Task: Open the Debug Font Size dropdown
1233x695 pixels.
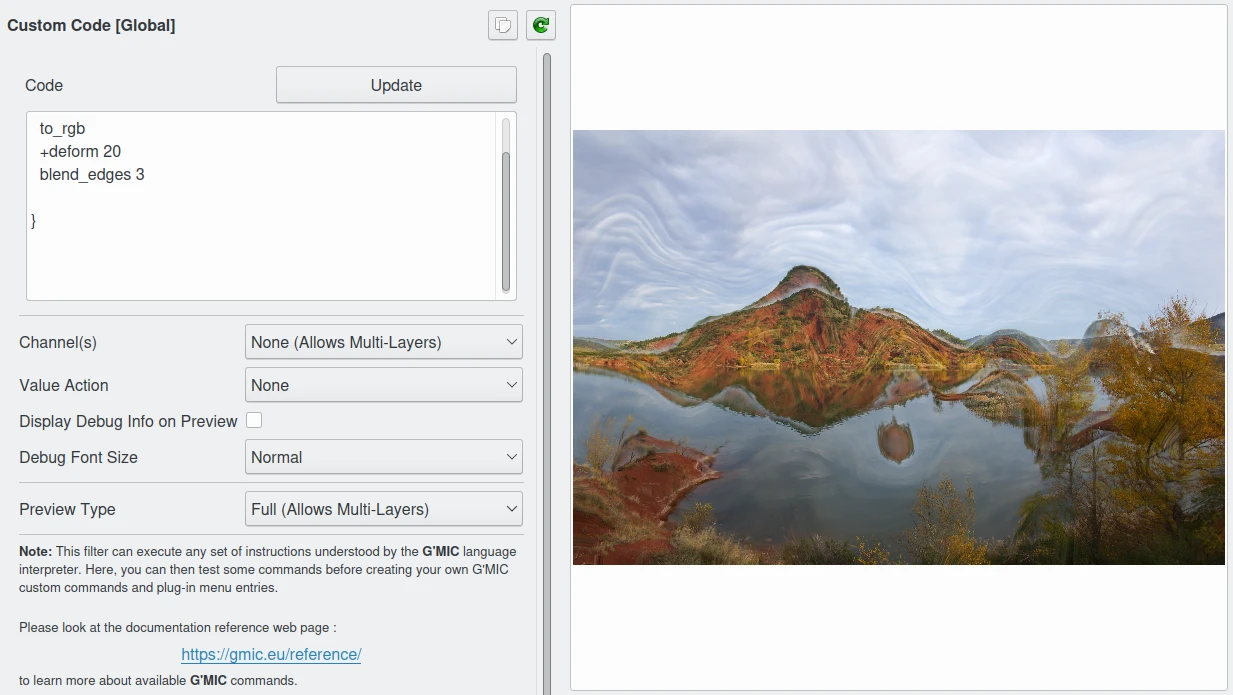Action: pos(383,457)
